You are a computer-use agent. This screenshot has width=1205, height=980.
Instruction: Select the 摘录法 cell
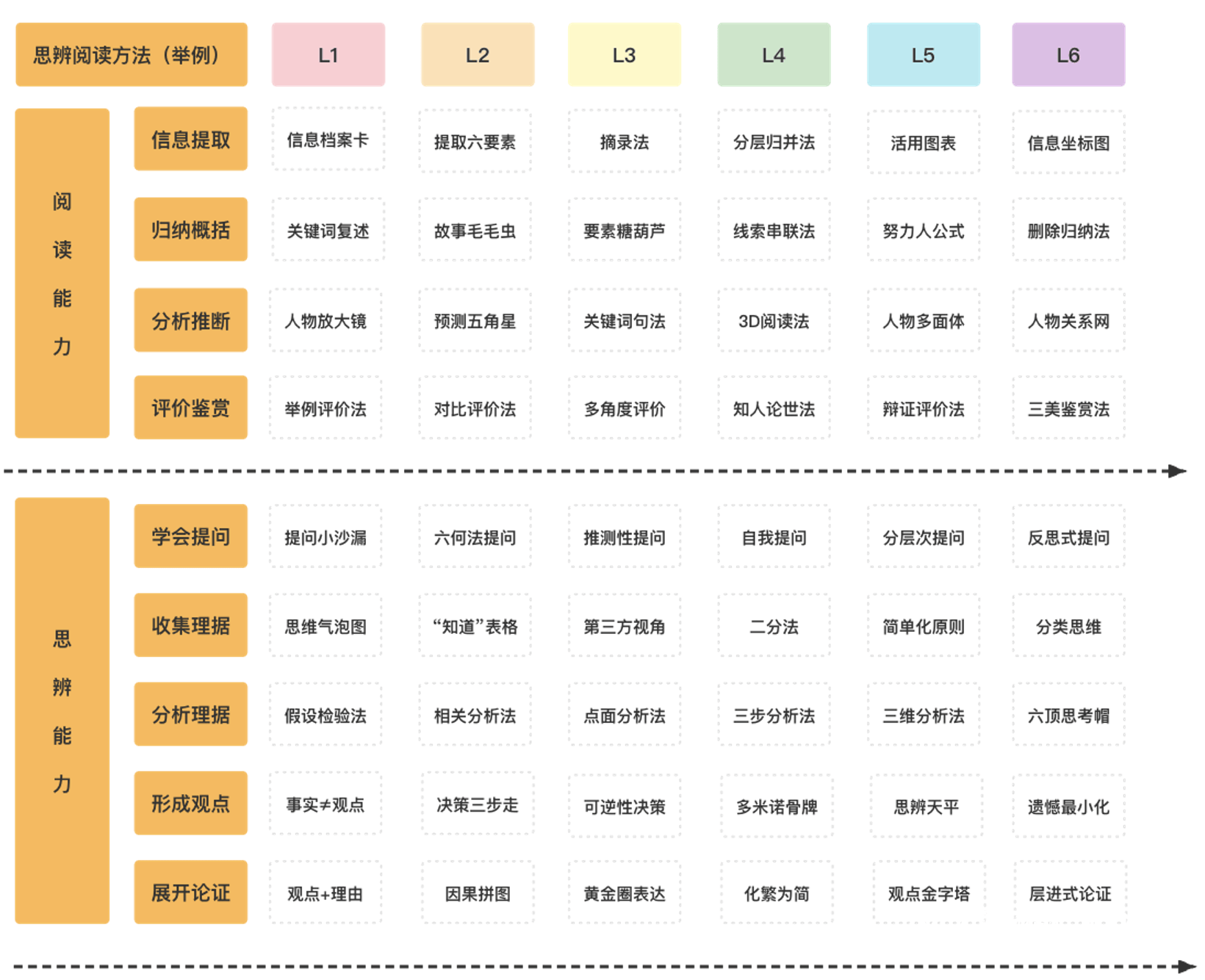[x=625, y=142]
